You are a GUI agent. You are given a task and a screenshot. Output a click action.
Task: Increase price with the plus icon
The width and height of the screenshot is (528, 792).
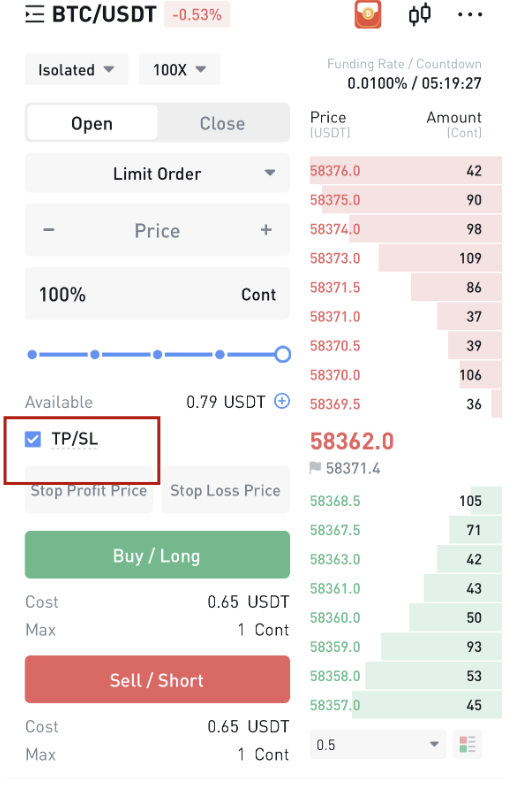coord(266,230)
